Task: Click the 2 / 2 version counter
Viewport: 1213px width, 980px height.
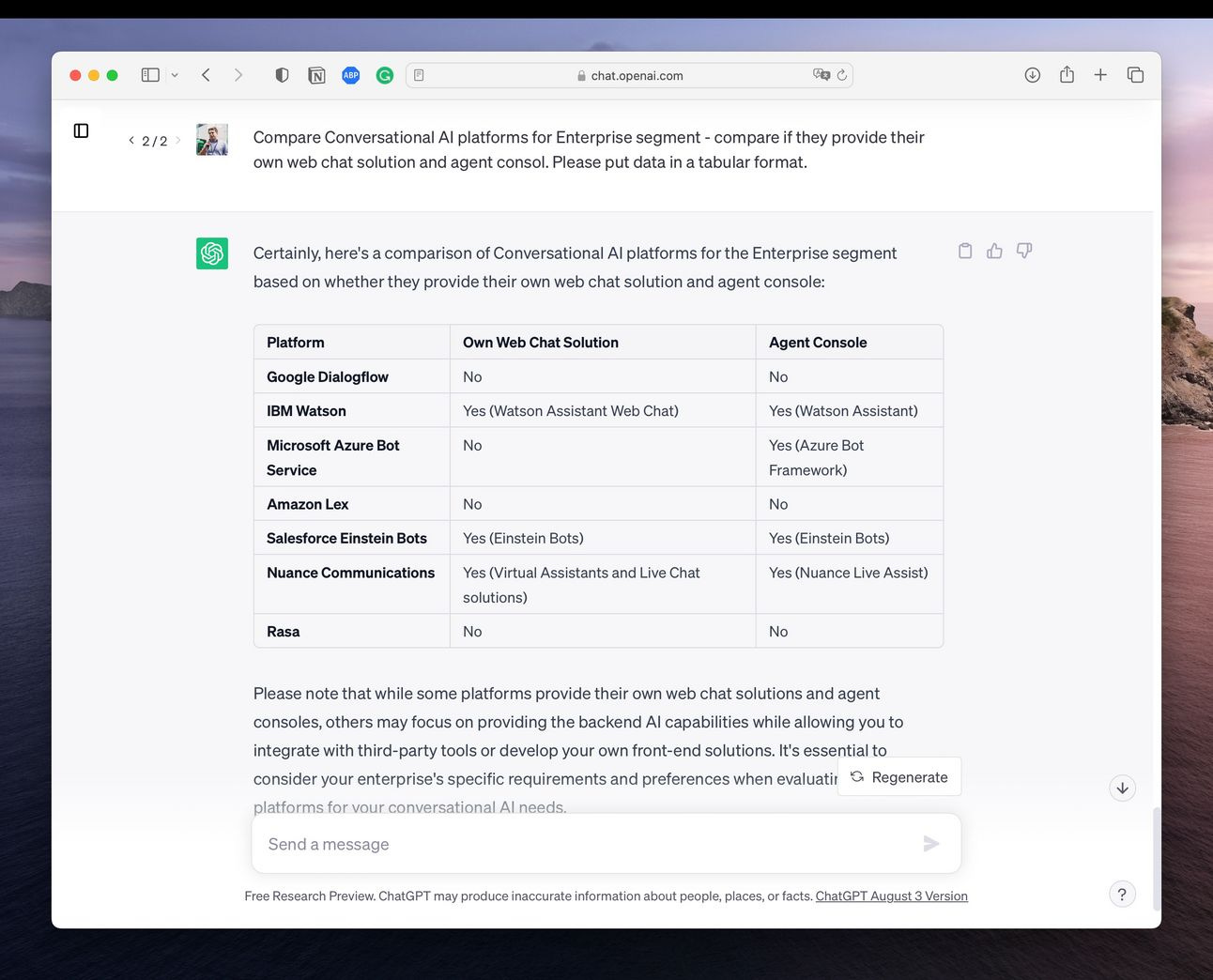Action: click(155, 141)
